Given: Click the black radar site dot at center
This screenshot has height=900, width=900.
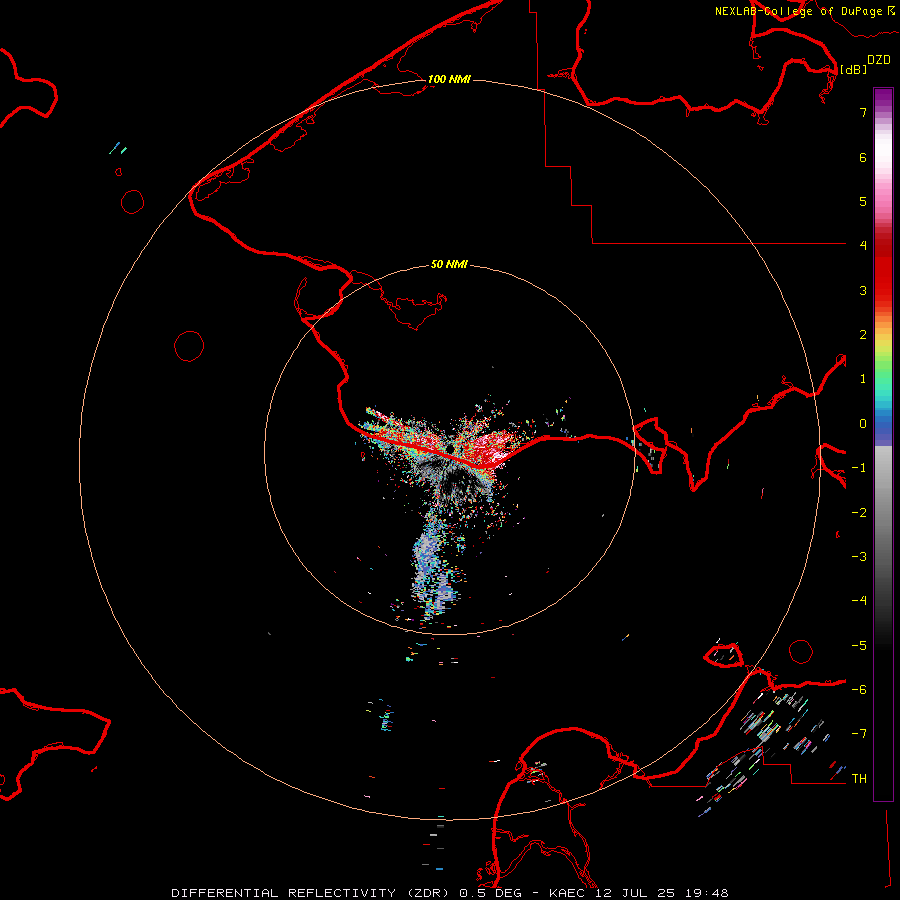Looking at the screenshot, I should [x=450, y=448].
